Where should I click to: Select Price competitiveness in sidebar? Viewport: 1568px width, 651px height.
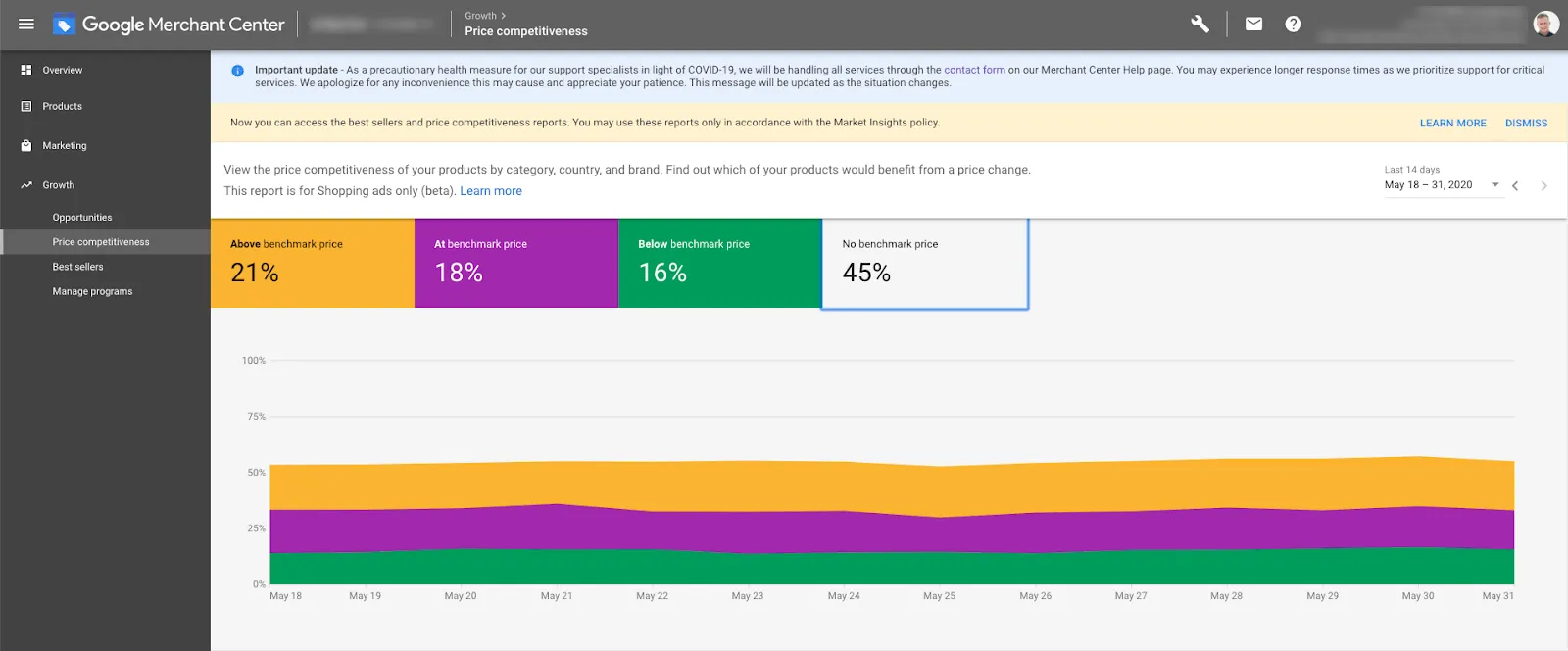pos(105,241)
